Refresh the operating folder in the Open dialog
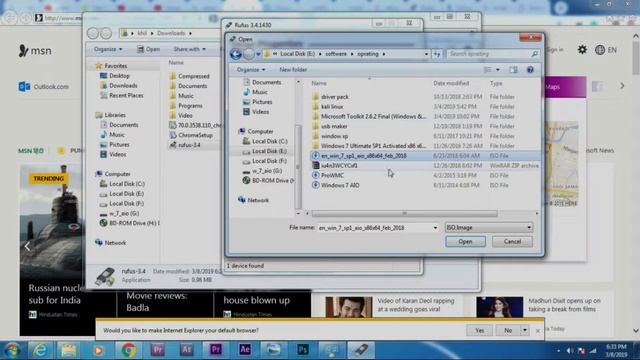640x360 pixels. pos(437,54)
